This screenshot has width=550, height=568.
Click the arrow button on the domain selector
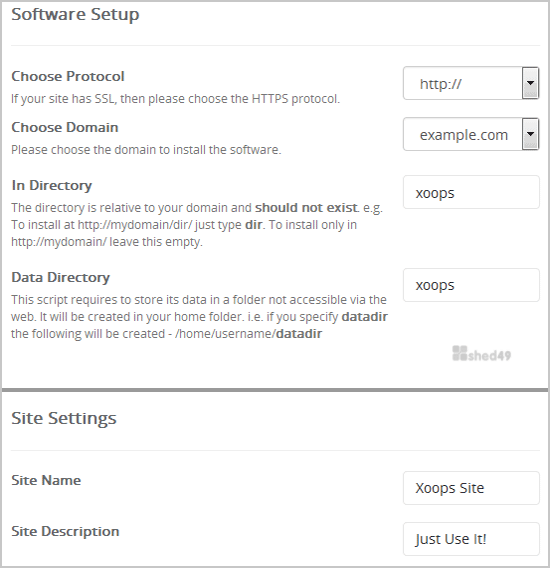point(530,134)
